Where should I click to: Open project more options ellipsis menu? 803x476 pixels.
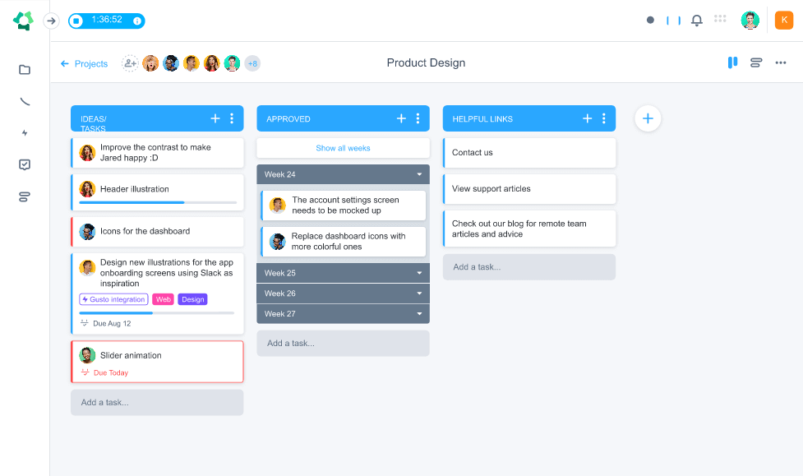coord(780,63)
